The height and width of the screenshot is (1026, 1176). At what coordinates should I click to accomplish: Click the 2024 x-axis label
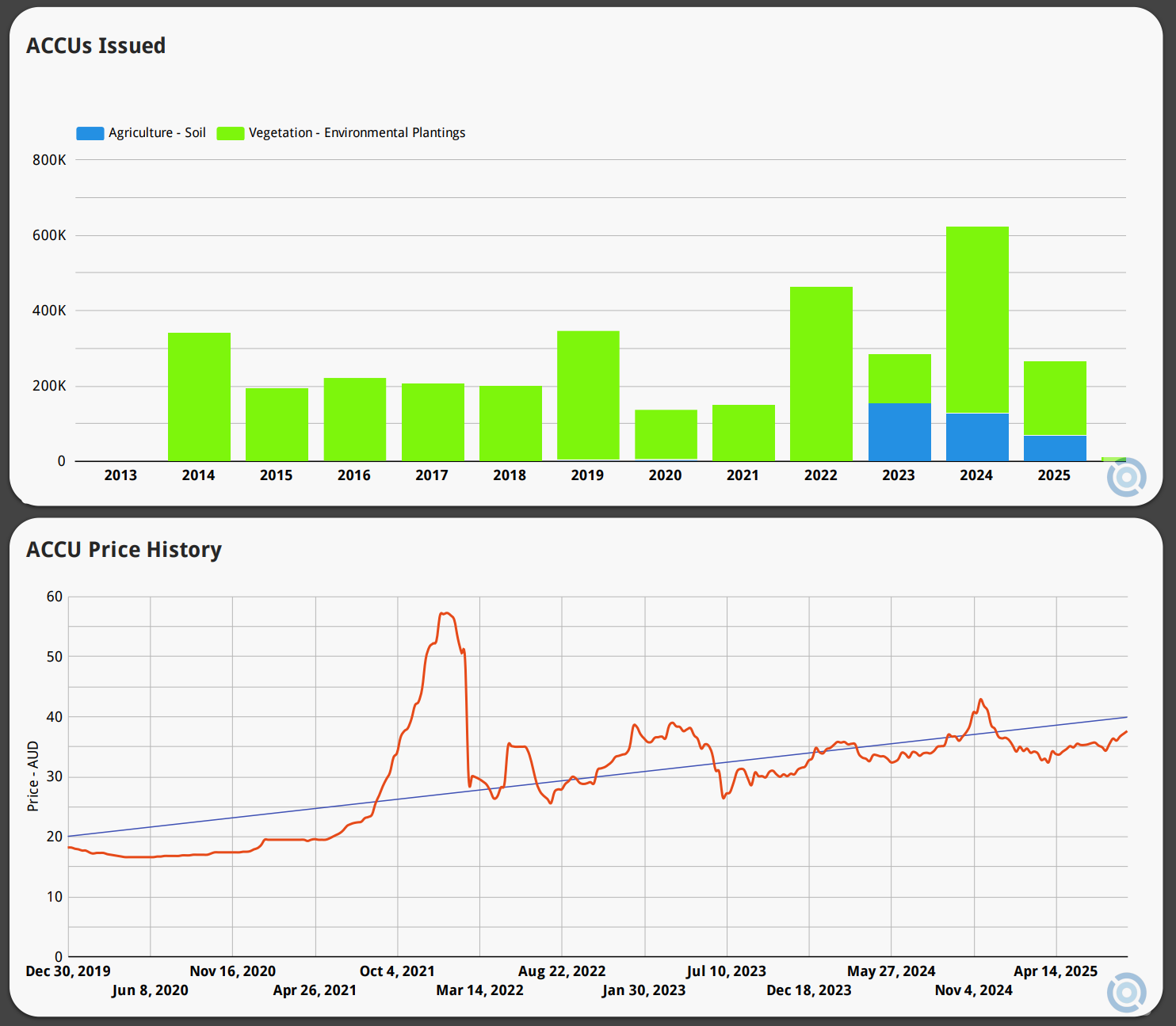976,475
